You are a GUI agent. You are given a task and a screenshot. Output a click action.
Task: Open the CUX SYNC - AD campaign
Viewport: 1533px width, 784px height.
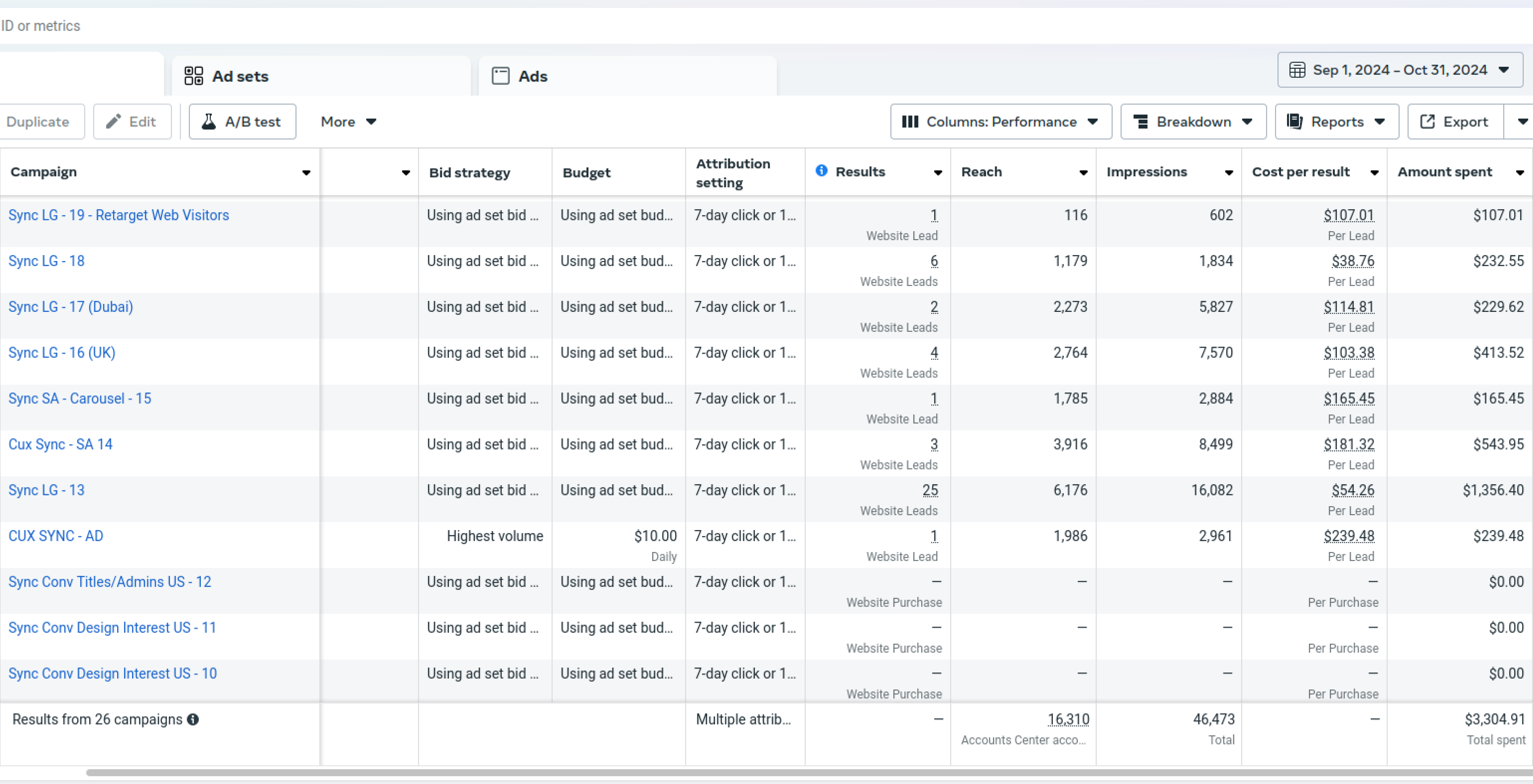[x=56, y=536]
